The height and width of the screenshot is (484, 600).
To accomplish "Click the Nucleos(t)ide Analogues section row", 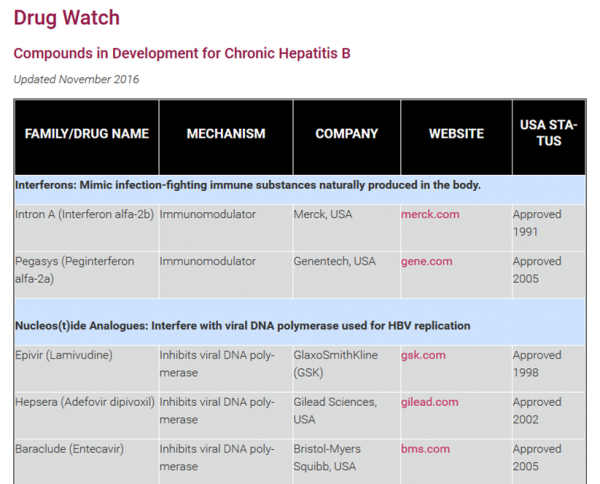I will click(300, 322).
